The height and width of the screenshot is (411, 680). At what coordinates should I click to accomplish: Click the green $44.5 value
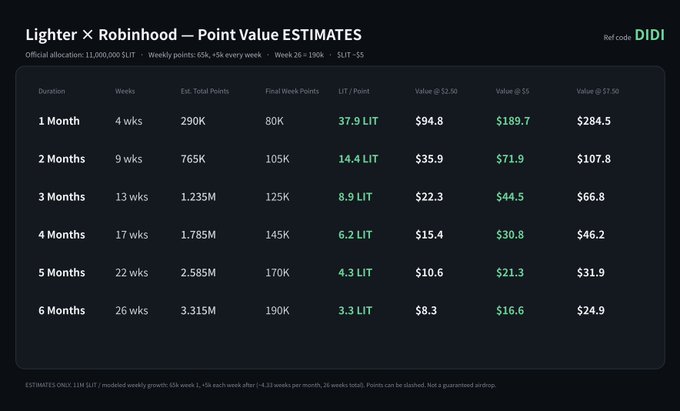pos(510,197)
